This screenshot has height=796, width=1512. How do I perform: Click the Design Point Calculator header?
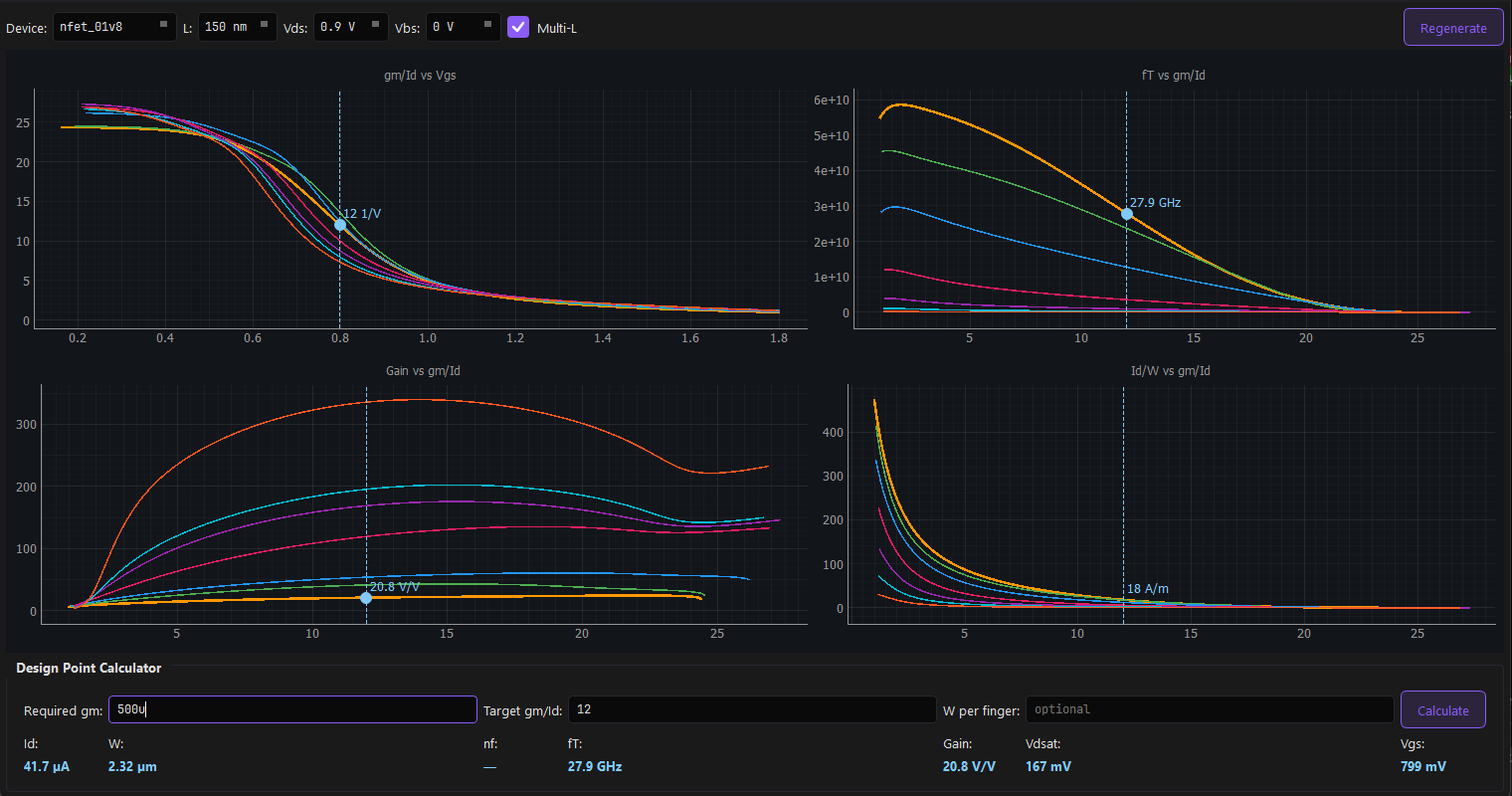pyautogui.click(x=89, y=668)
